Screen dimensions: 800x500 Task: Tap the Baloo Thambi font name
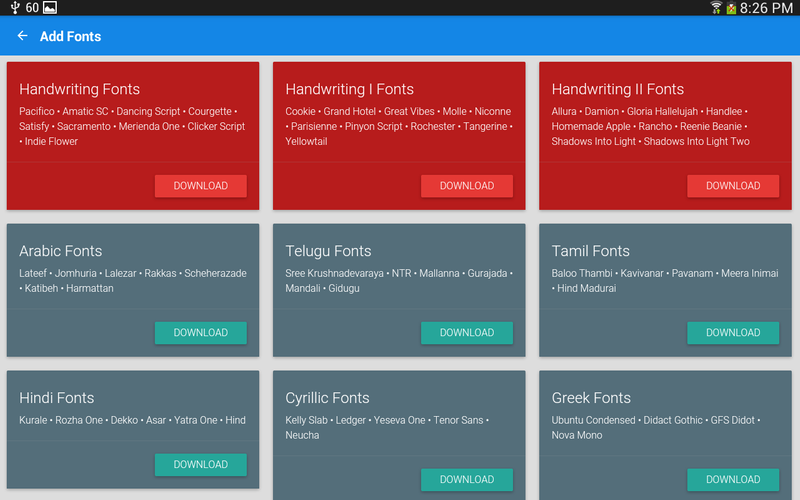coord(582,273)
